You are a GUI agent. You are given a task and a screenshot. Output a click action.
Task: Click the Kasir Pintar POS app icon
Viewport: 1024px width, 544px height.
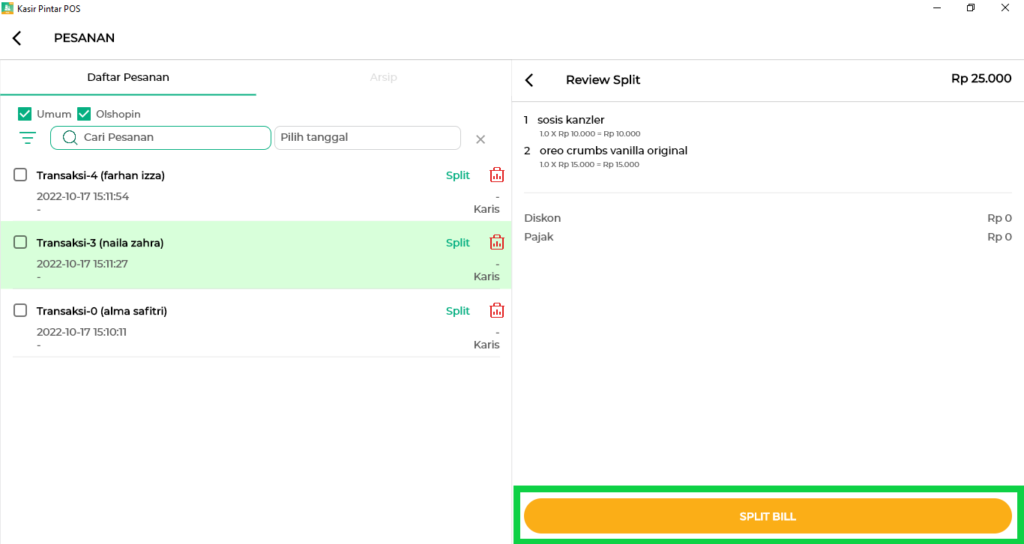tap(8, 8)
